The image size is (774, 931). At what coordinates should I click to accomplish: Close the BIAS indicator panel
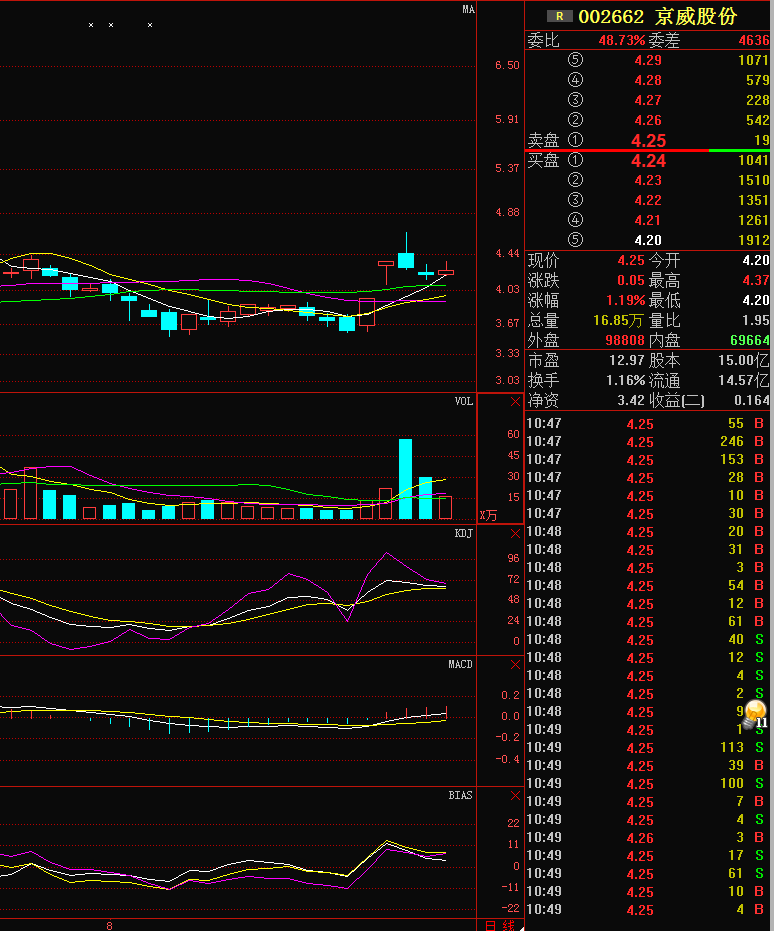(515, 796)
